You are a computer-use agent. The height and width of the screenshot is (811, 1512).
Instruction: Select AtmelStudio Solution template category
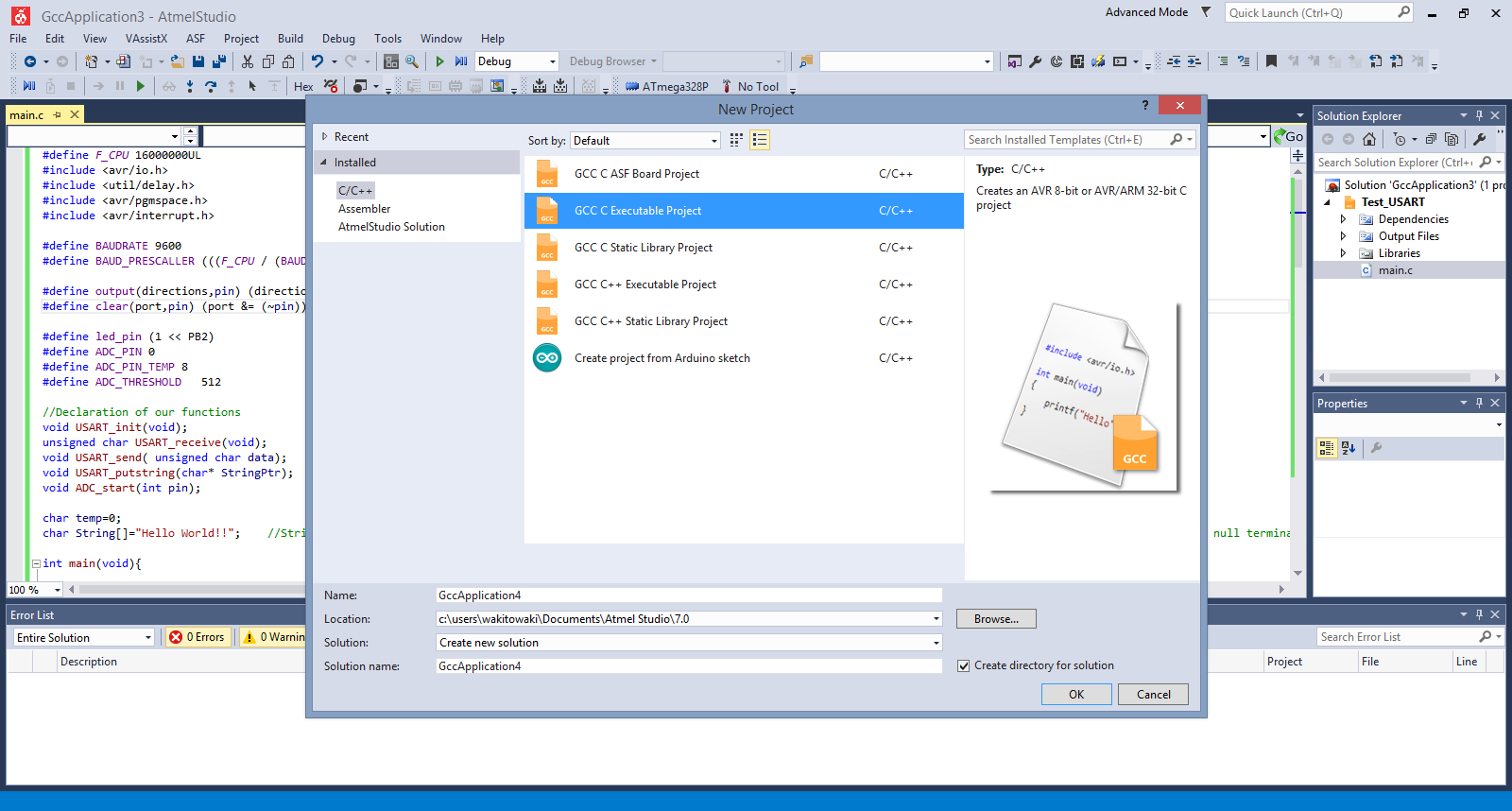pos(391,227)
